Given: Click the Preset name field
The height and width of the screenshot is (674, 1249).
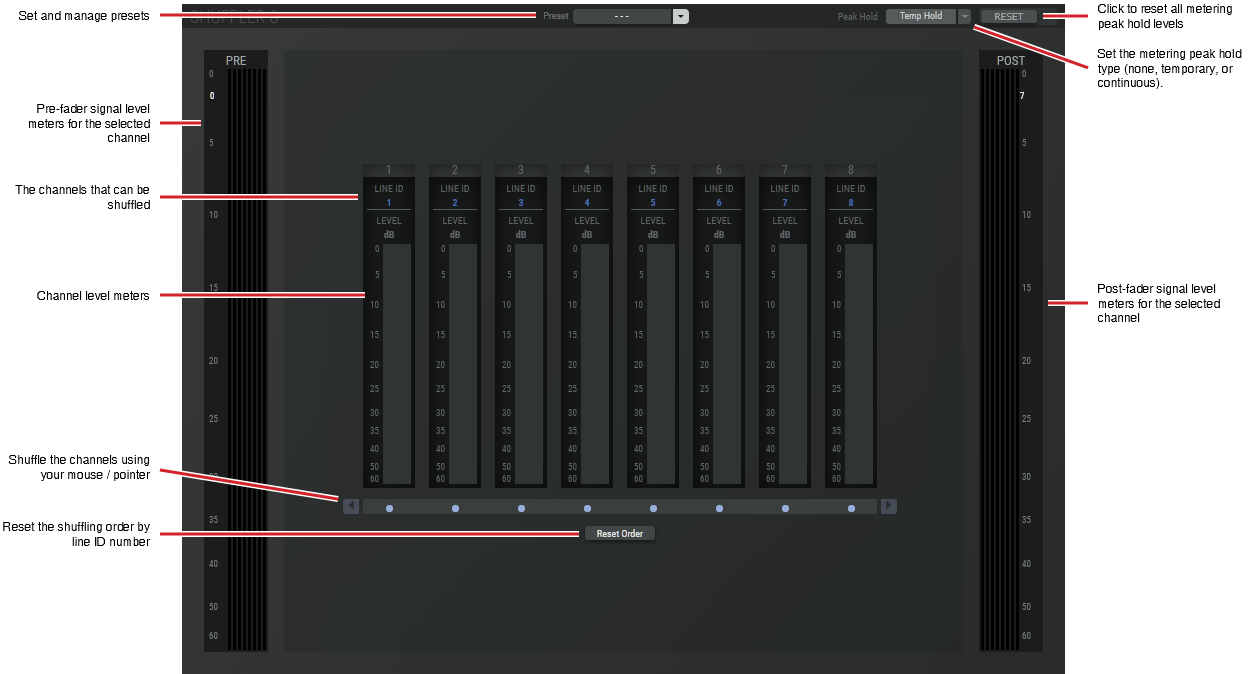Looking at the screenshot, I should (622, 16).
